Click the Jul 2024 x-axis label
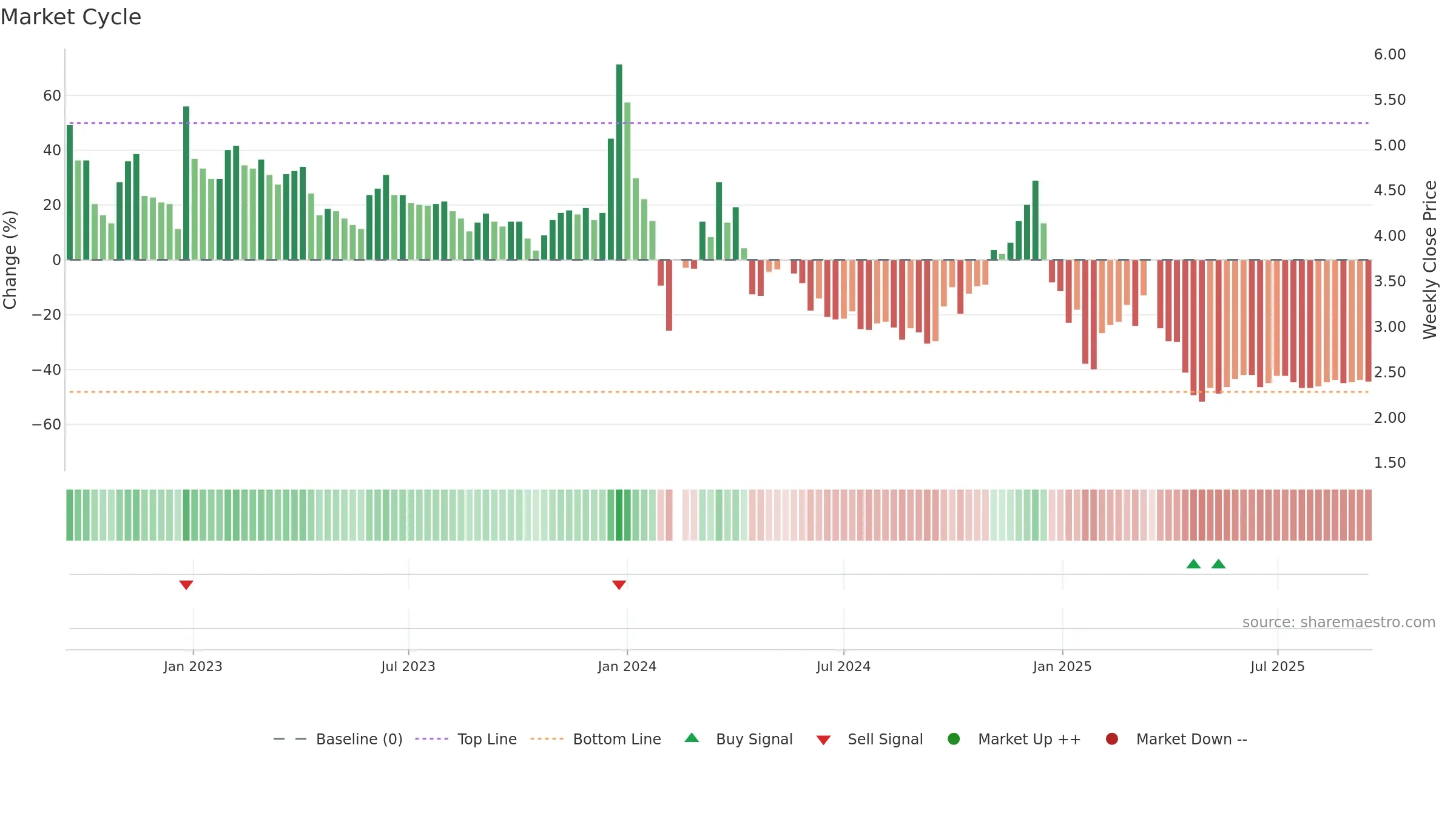Image resolution: width=1456 pixels, height=819 pixels. (x=843, y=666)
